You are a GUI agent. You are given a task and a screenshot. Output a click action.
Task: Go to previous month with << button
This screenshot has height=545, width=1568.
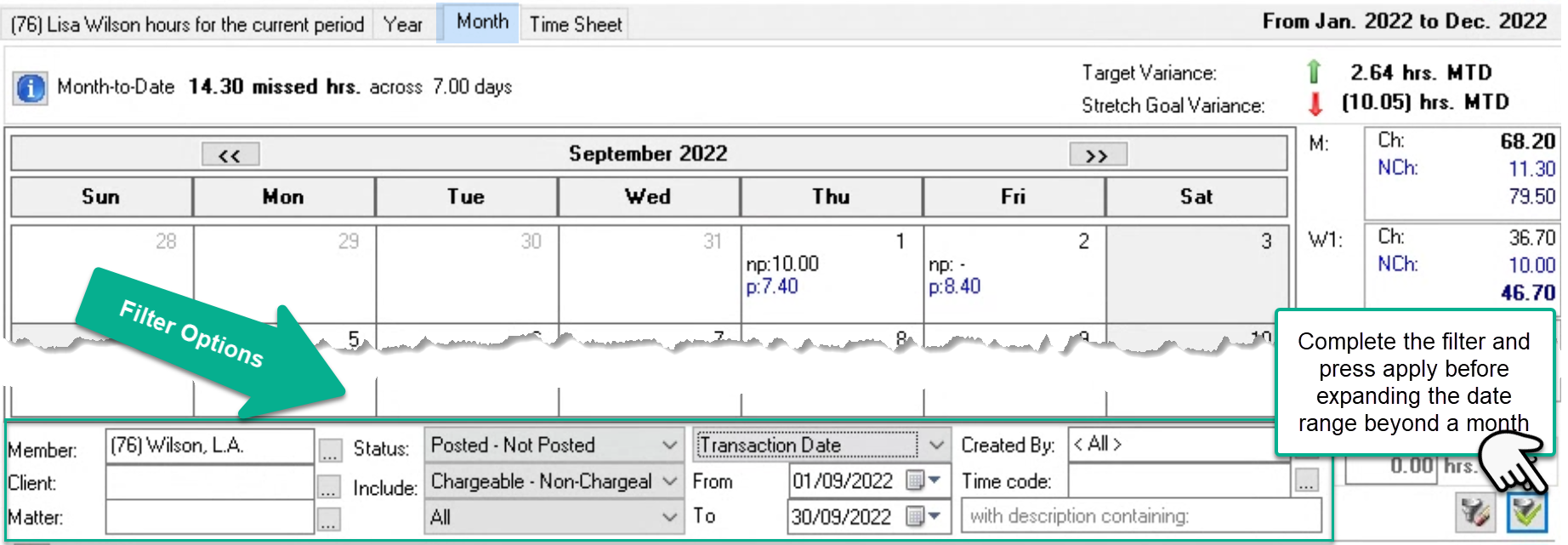coord(230,155)
